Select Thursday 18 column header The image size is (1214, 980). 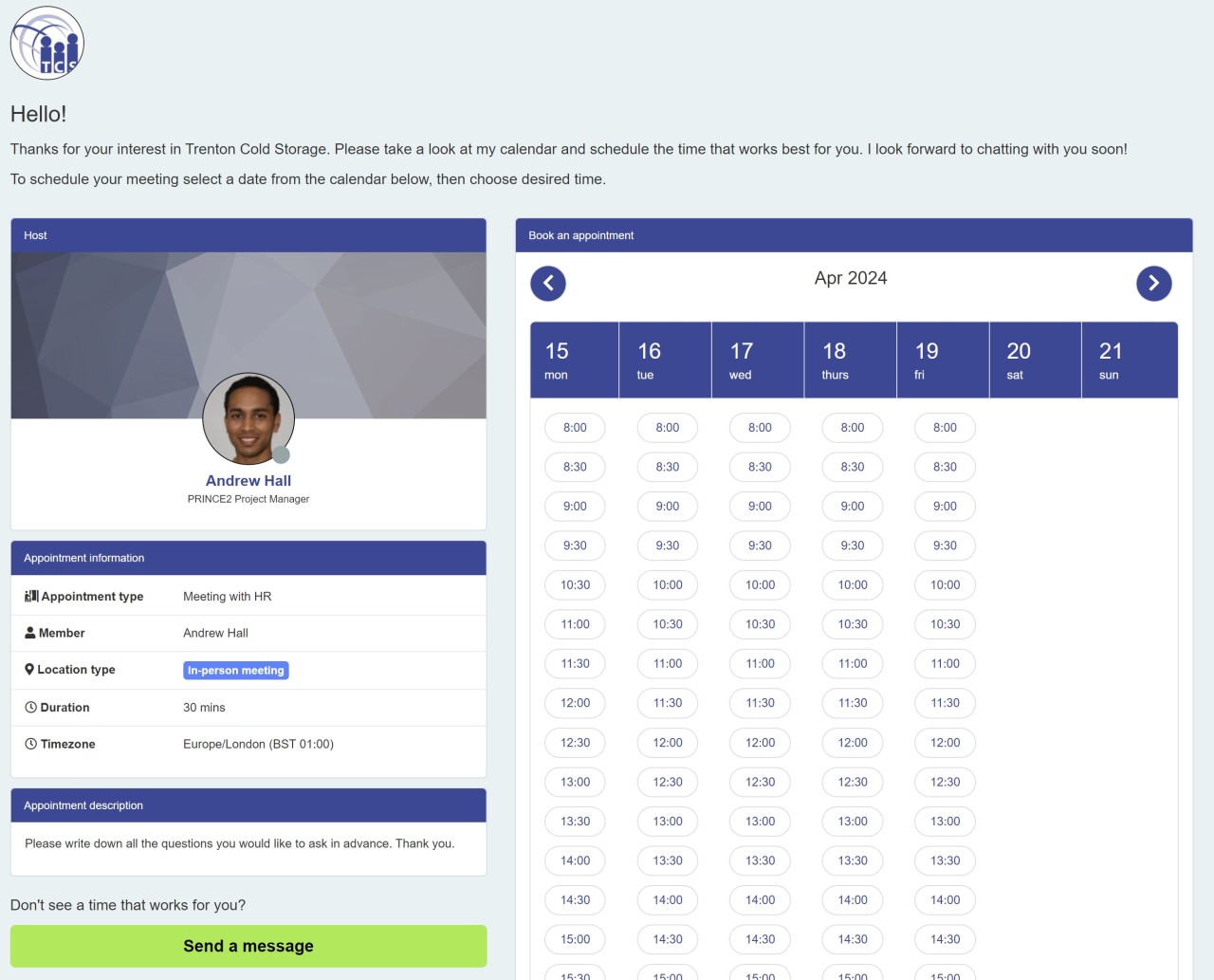click(850, 360)
